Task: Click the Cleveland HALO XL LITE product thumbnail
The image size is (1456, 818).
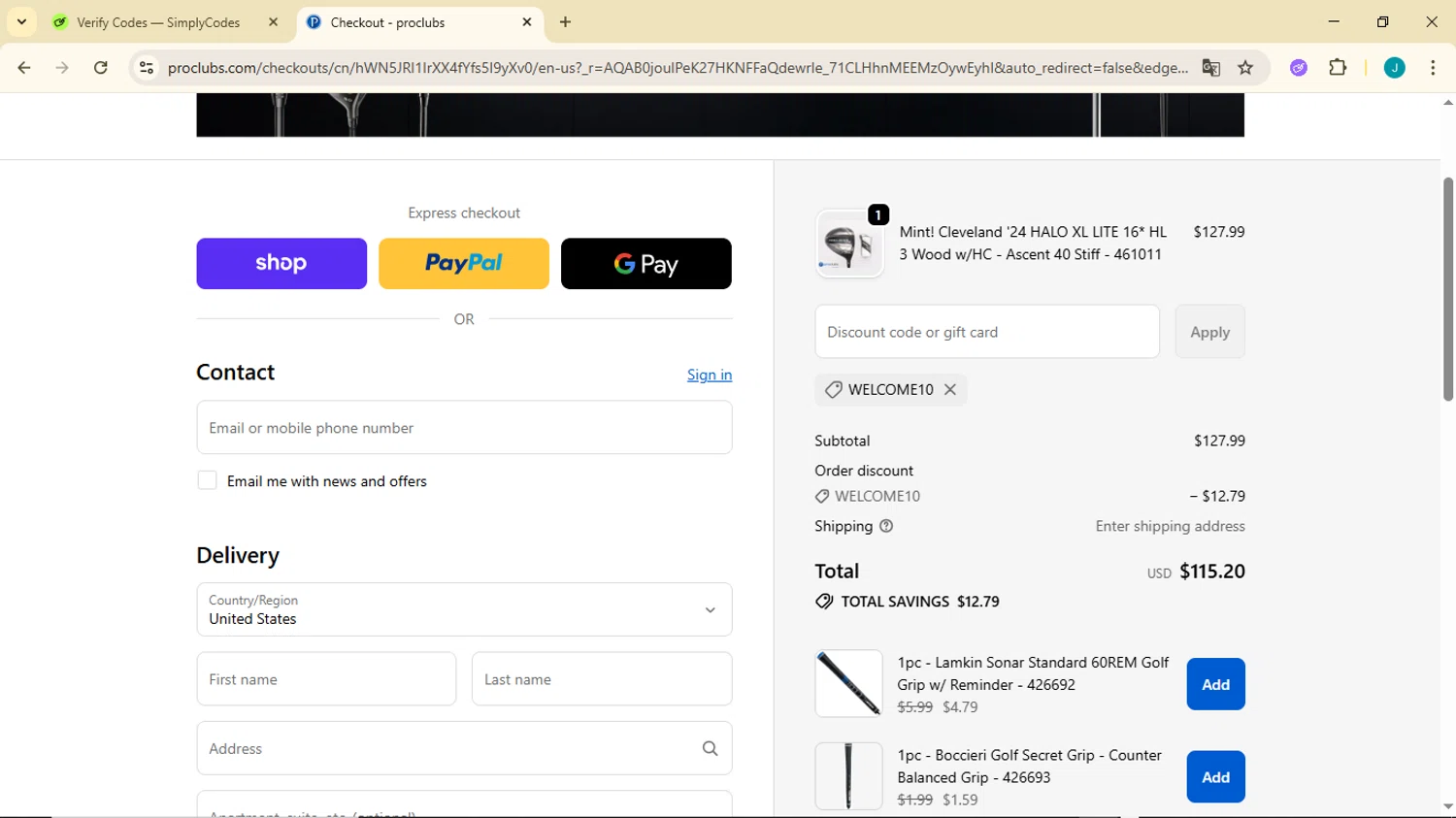Action: point(849,244)
